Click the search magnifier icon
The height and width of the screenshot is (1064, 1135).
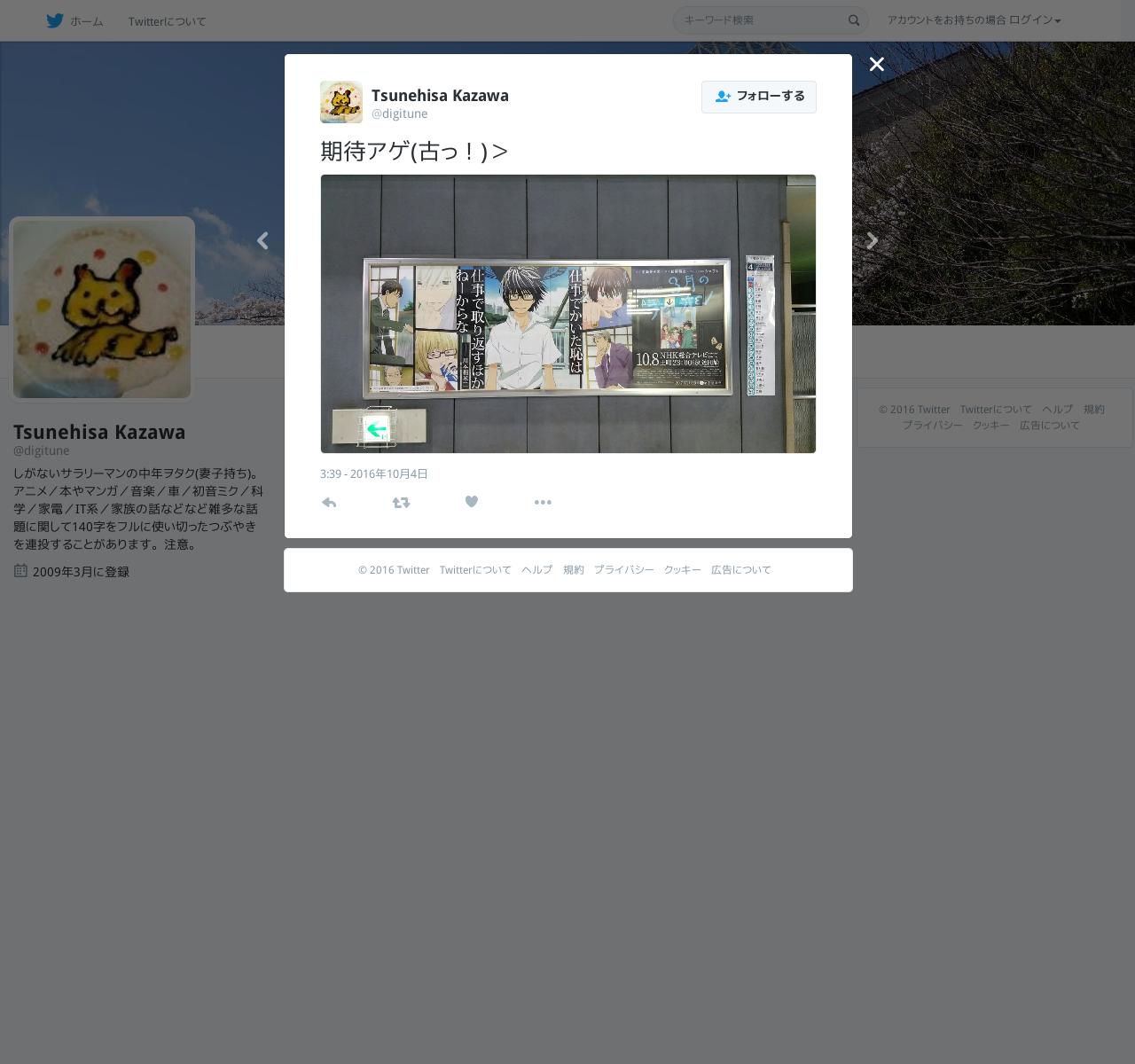pos(854,20)
